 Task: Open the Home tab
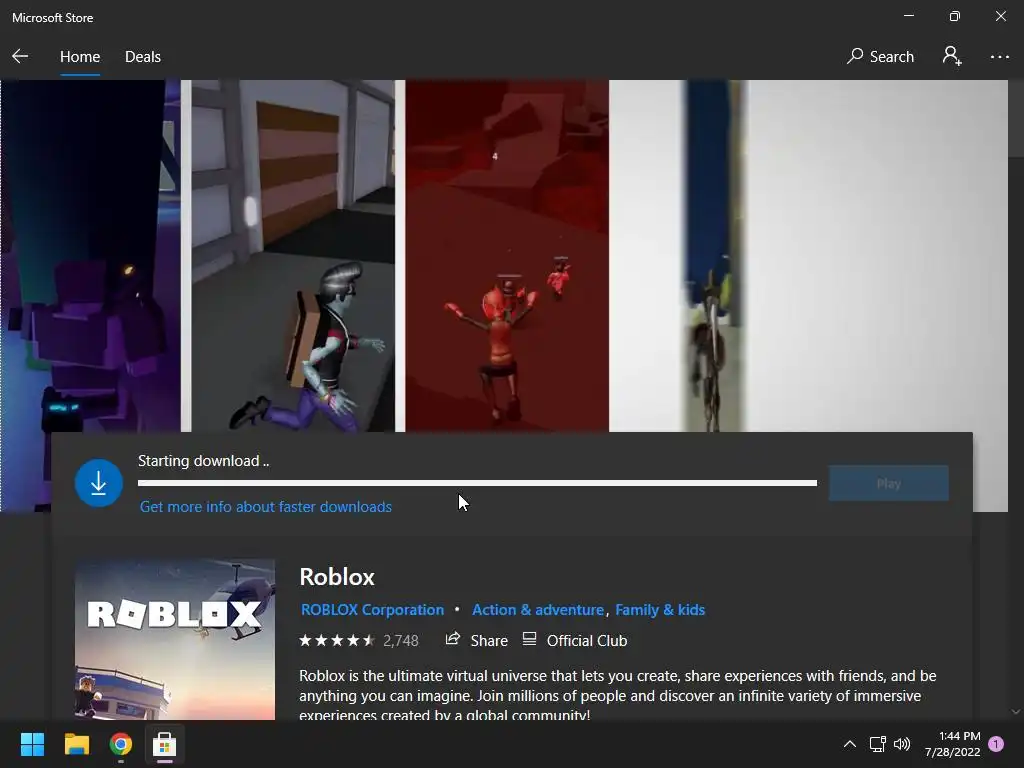tap(80, 57)
